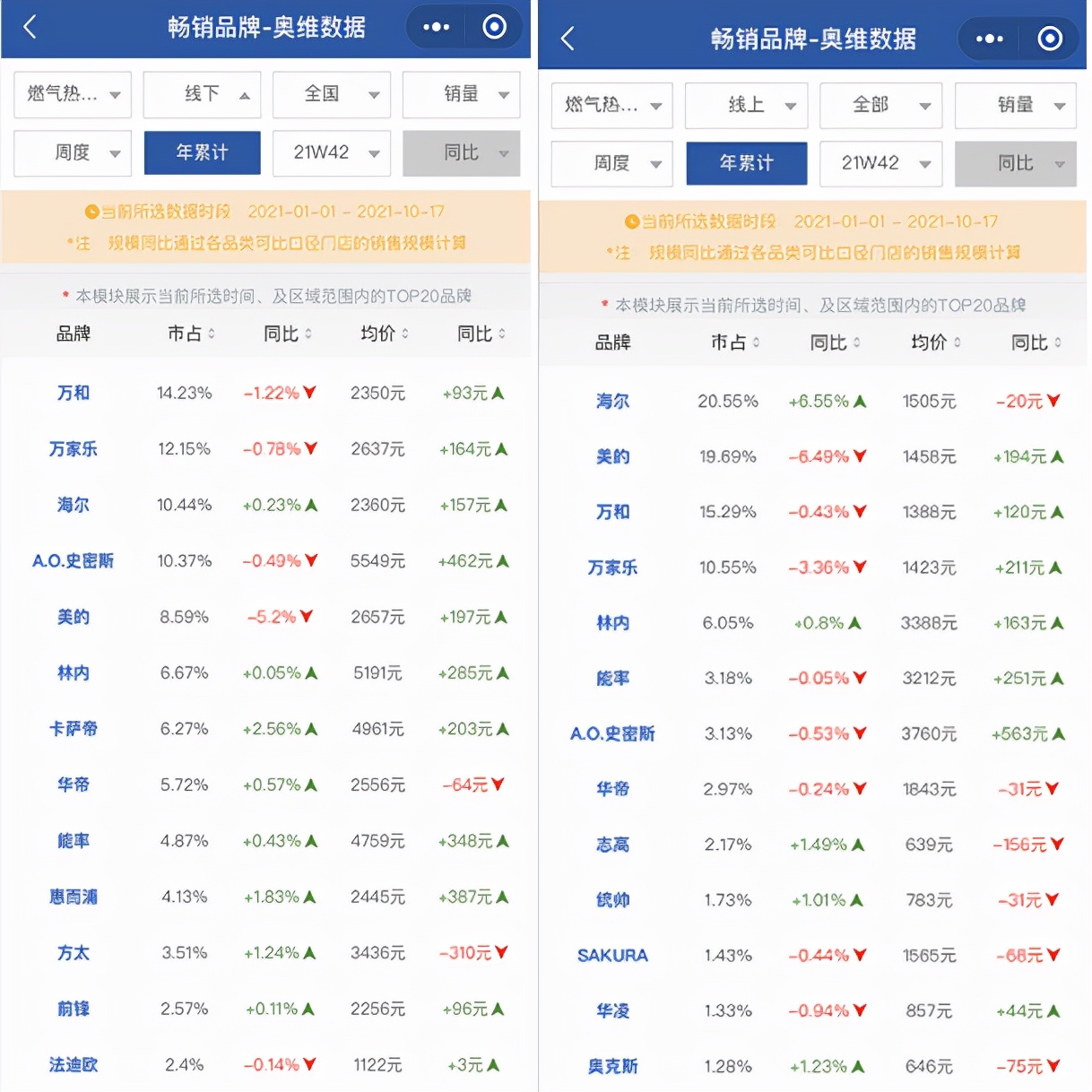The height and width of the screenshot is (1092, 1092).
Task: Open 燃气热... category dropdown in left panel
Action: click(73, 94)
